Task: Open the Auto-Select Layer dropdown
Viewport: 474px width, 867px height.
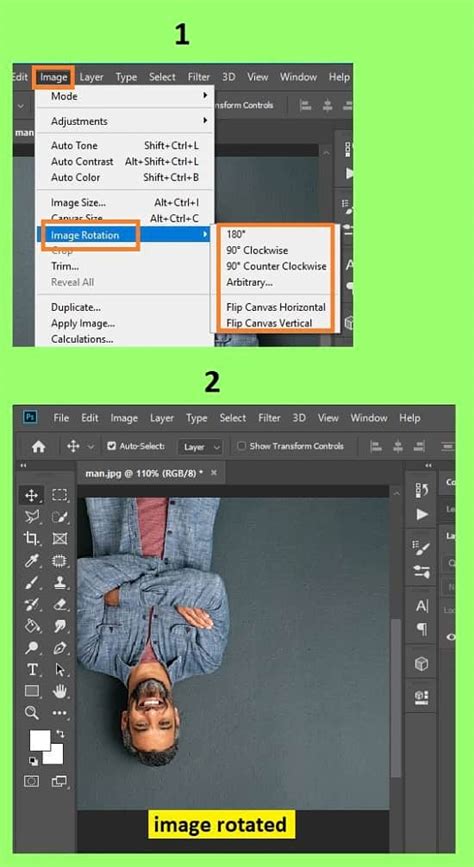Action: (200, 447)
